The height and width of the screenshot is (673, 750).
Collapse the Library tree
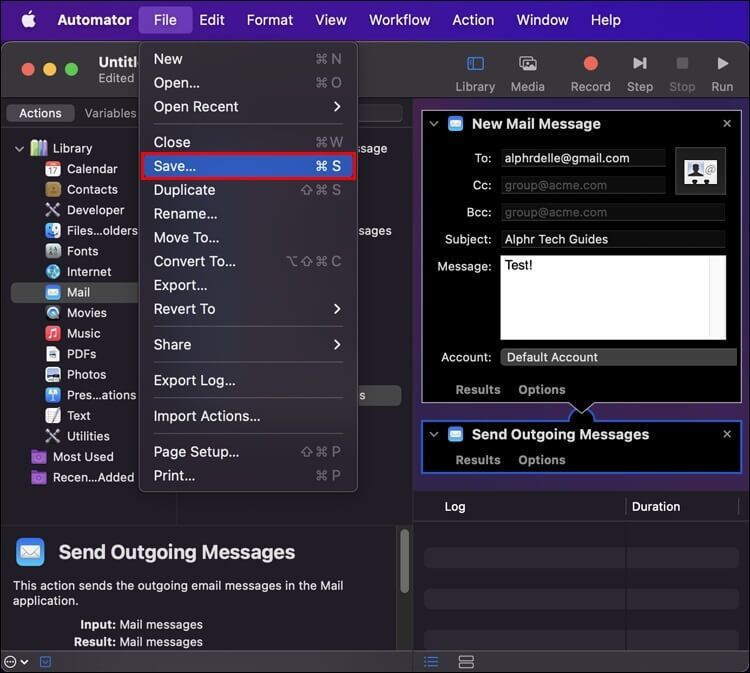tap(19, 149)
